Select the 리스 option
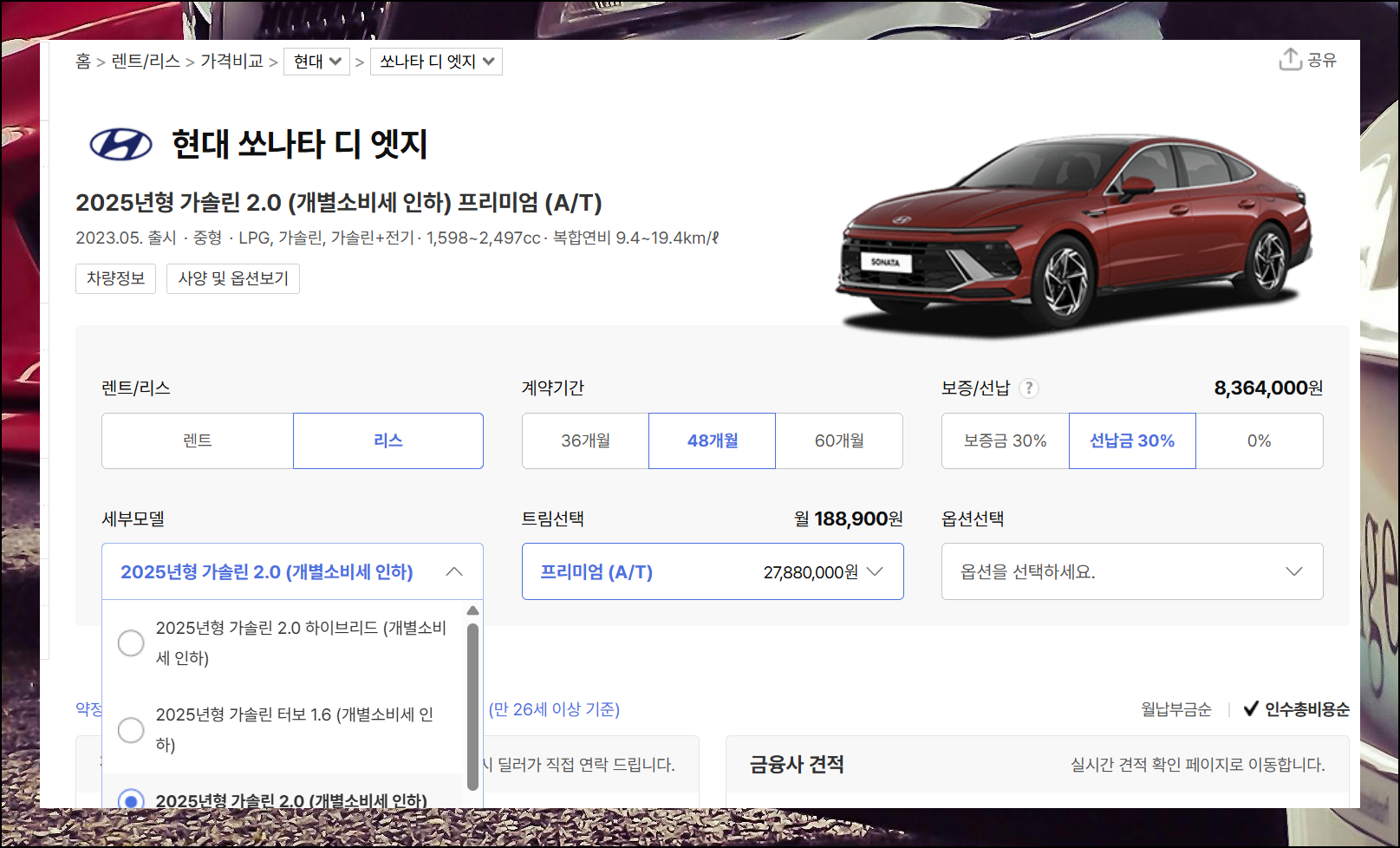This screenshot has width=1400, height=848. [x=388, y=440]
